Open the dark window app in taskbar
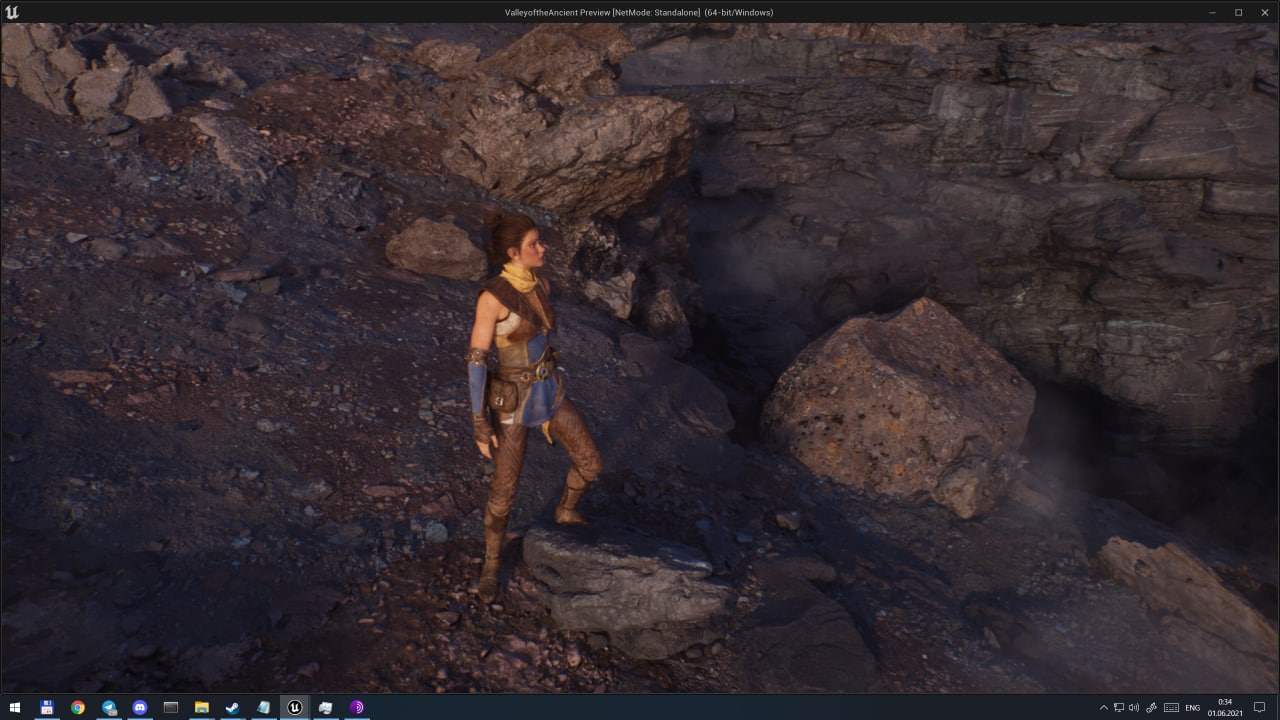Screen dimensions: 1280x720 [170, 707]
